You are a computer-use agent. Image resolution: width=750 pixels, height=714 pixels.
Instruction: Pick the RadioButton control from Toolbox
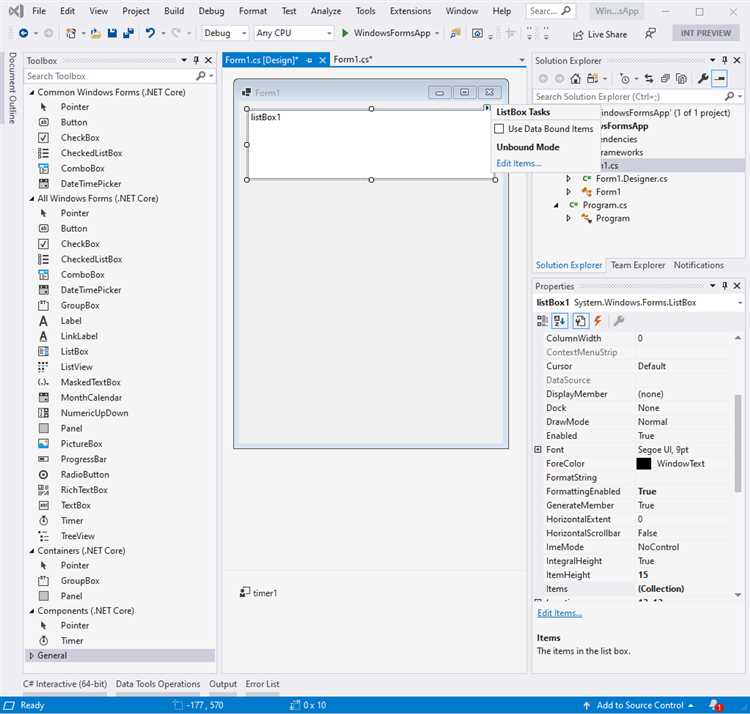tap(85, 475)
